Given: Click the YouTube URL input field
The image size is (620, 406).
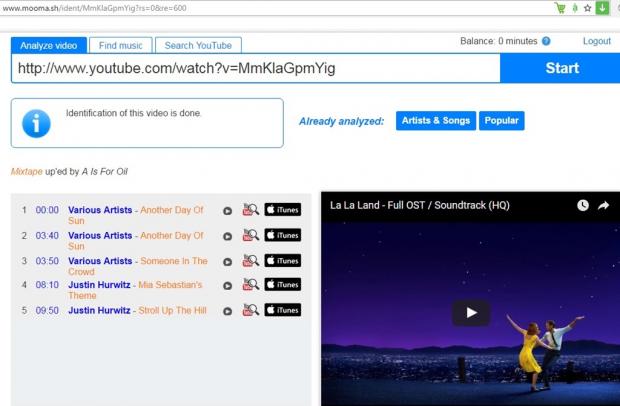Looking at the screenshot, I should click(x=255, y=68).
